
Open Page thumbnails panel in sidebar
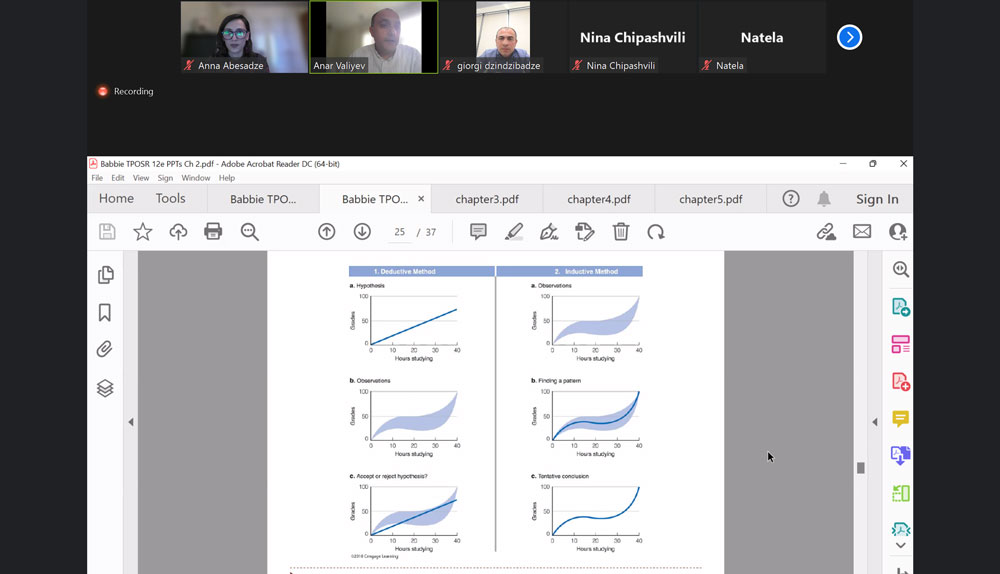click(x=105, y=275)
